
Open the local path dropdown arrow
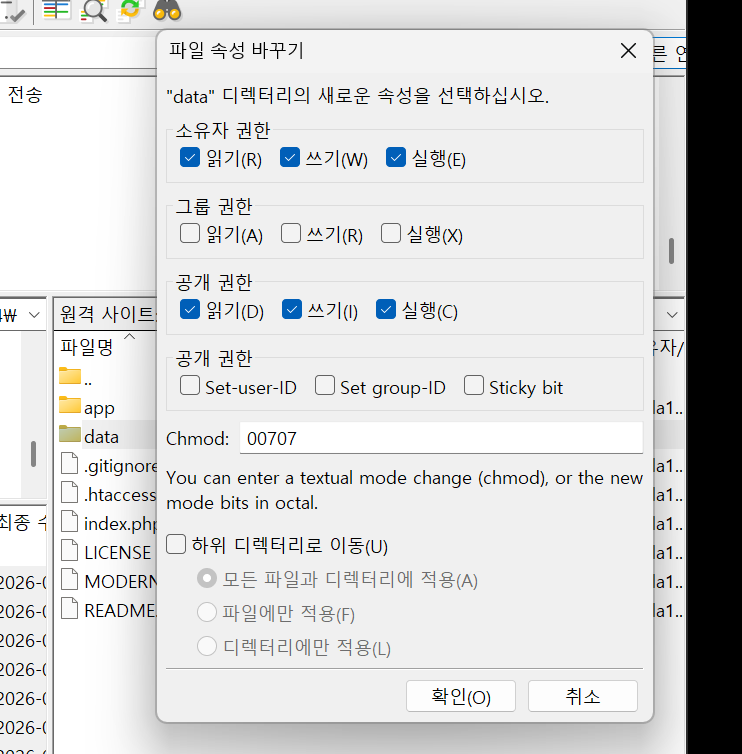34,315
